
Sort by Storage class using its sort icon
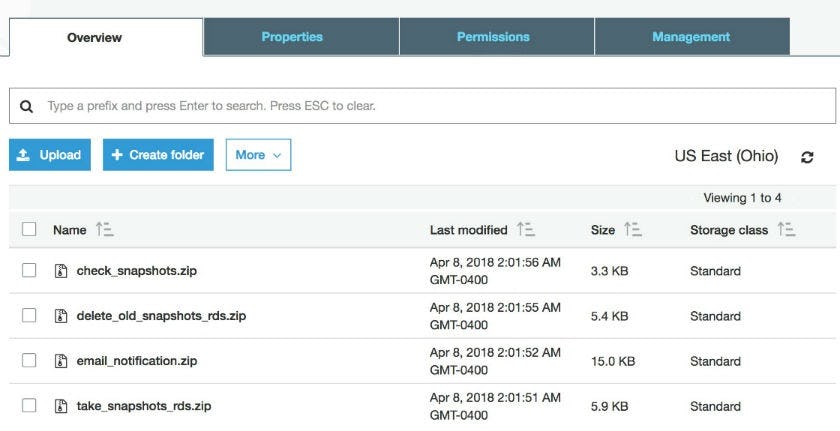786,230
